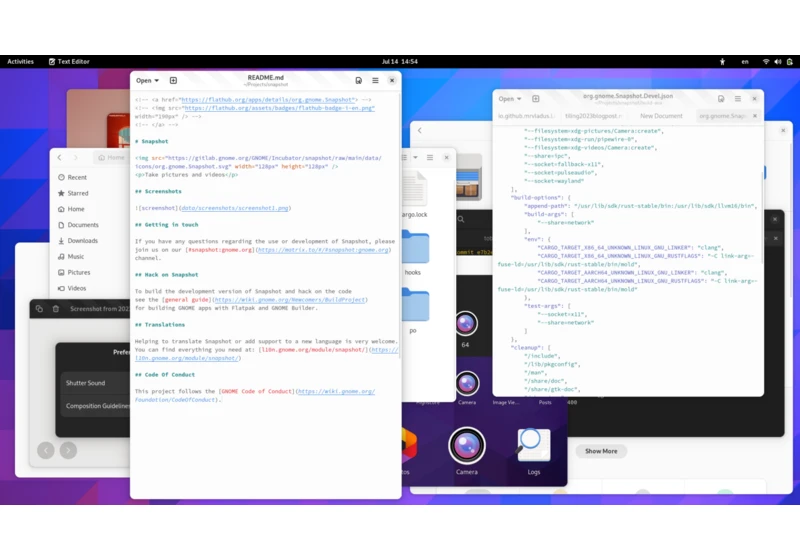Go back in the window behind the json editor
The height and width of the screenshot is (560, 800).
click(x=420, y=131)
